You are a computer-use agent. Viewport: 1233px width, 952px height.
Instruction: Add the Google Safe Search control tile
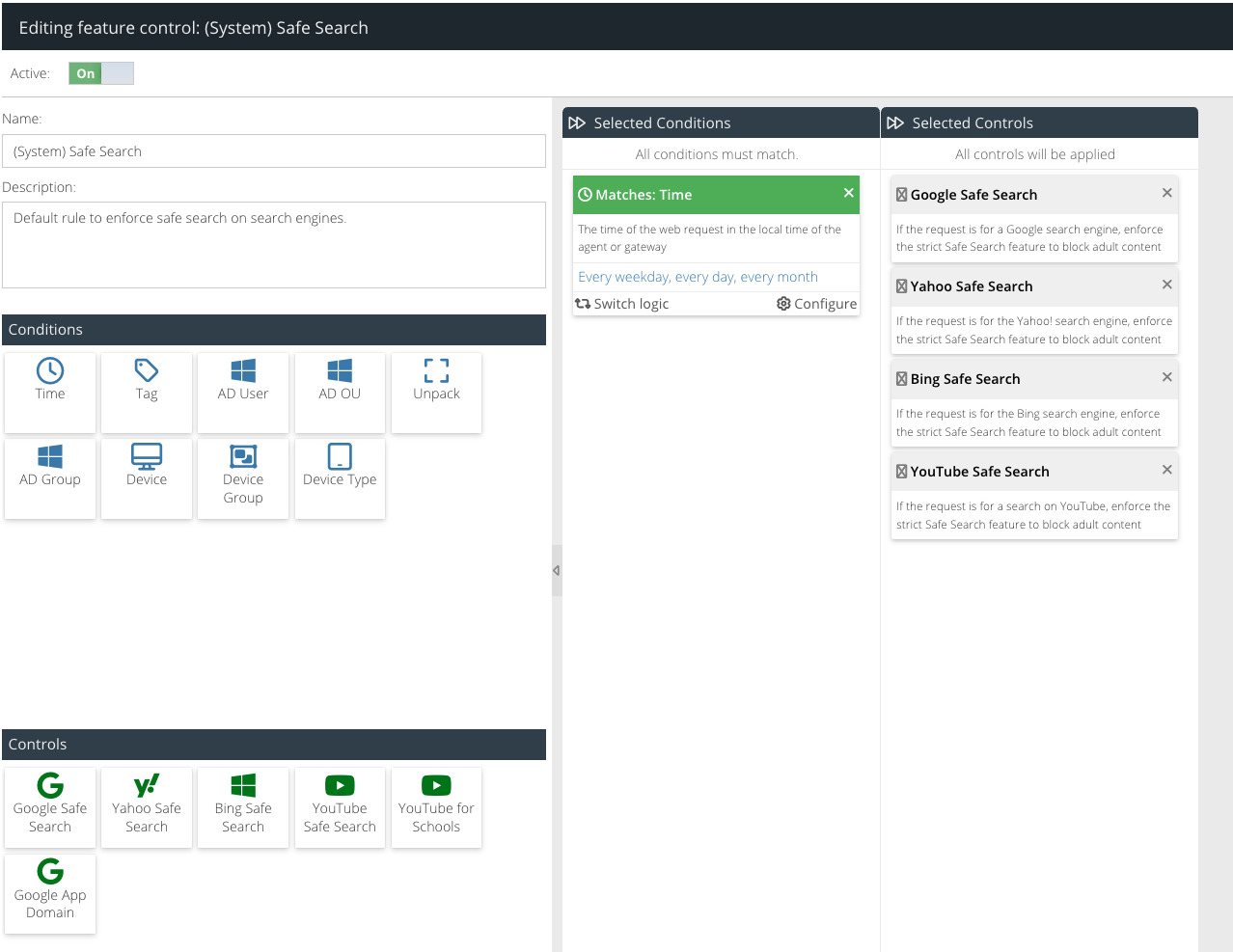50,807
